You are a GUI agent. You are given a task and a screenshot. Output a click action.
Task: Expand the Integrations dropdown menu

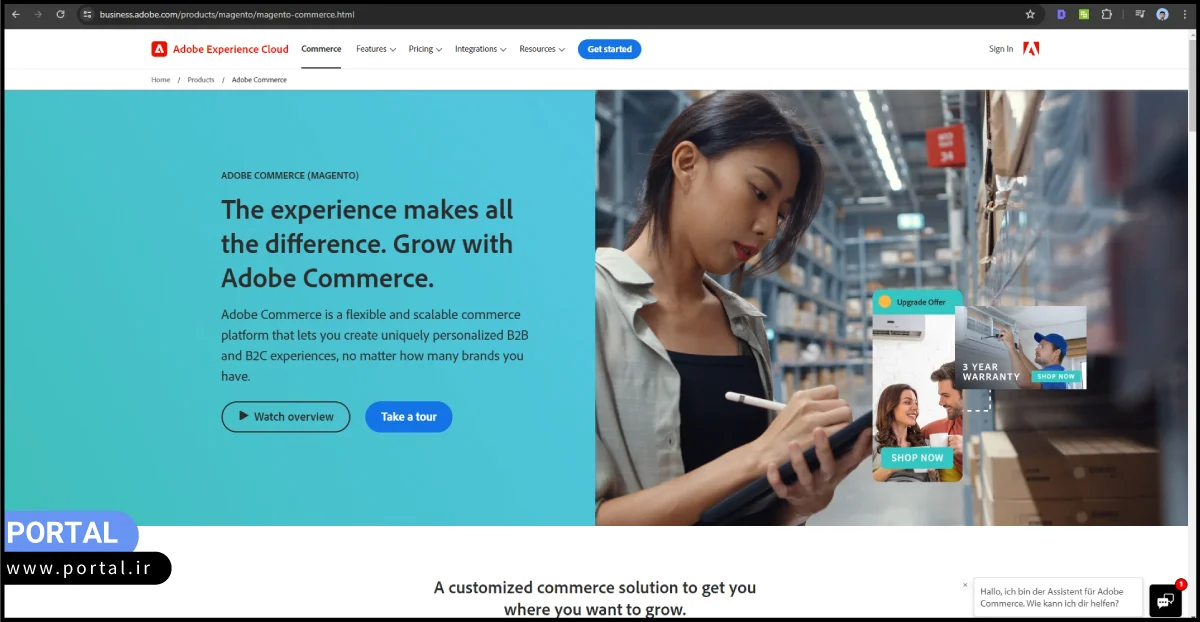click(x=480, y=49)
